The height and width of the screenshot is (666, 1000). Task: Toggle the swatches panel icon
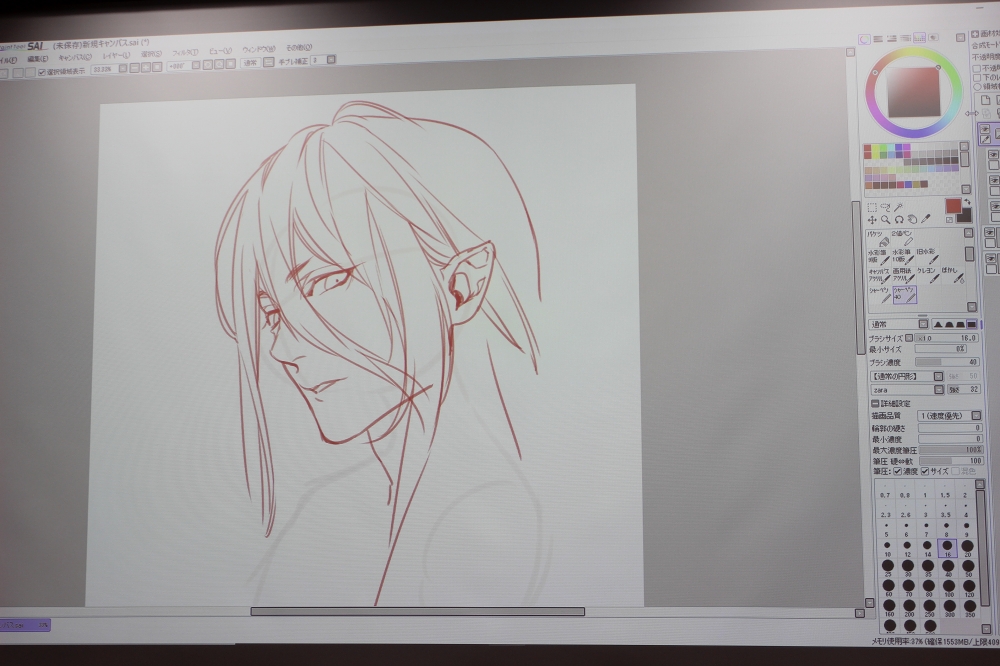tap(919, 38)
